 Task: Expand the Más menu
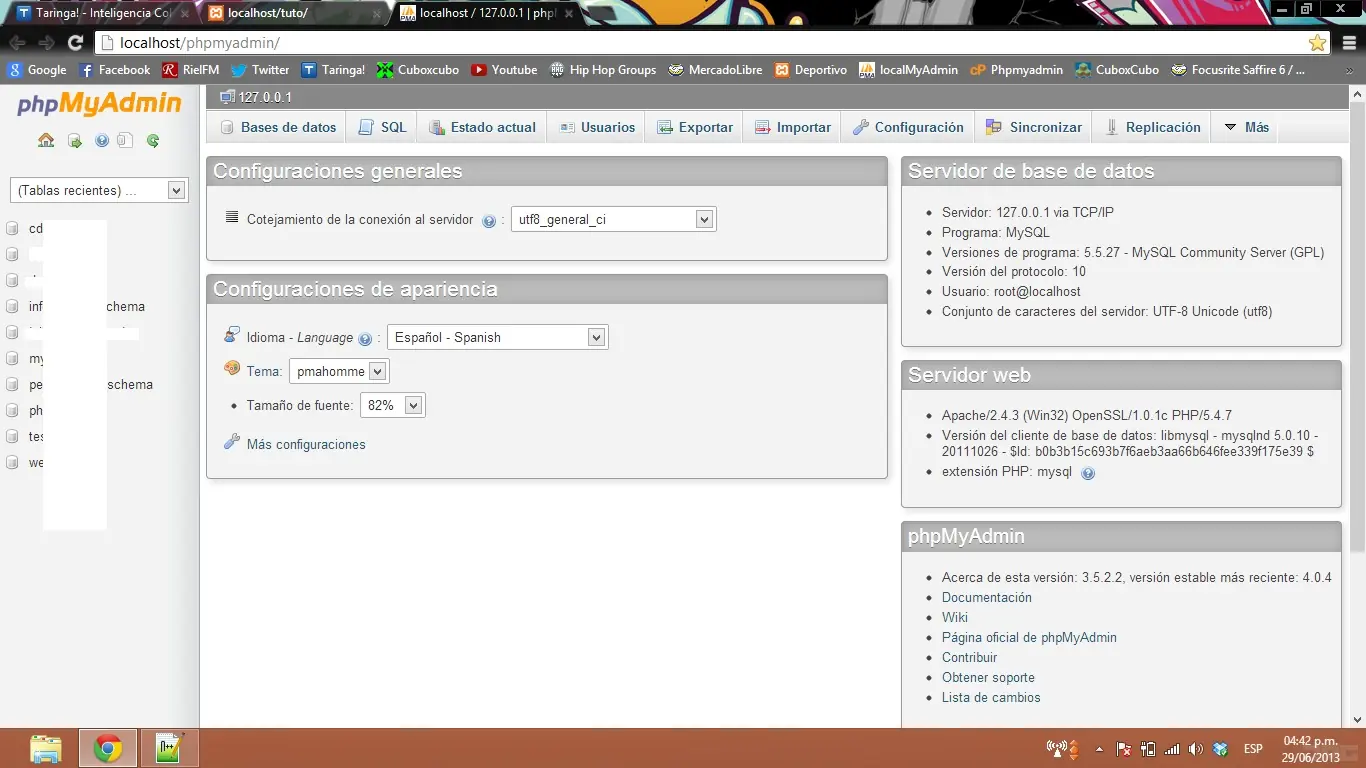pos(1246,127)
